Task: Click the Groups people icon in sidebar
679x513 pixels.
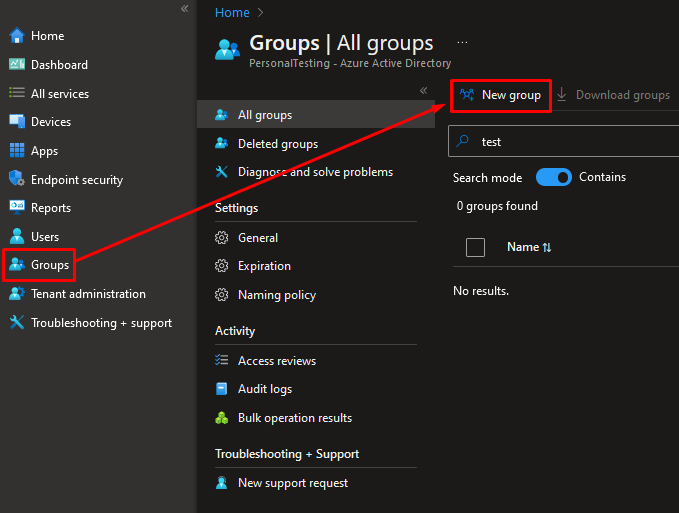Action: [17, 265]
